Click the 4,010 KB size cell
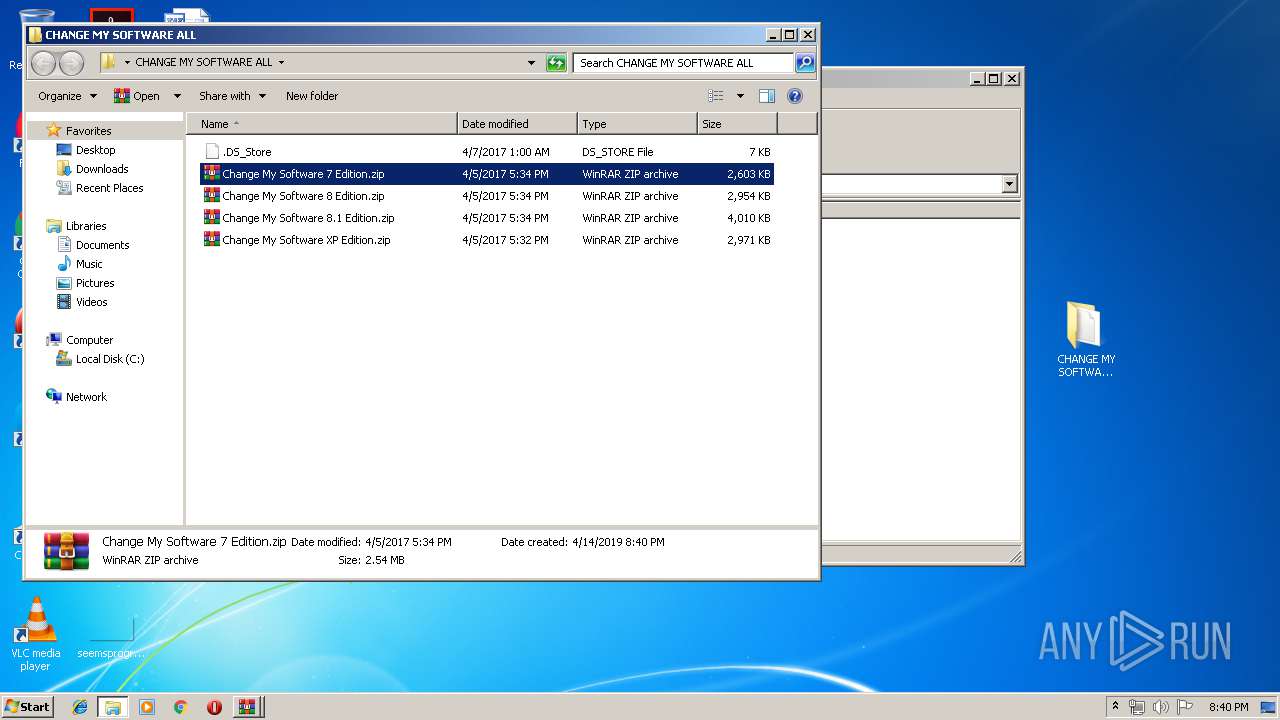 pos(748,218)
